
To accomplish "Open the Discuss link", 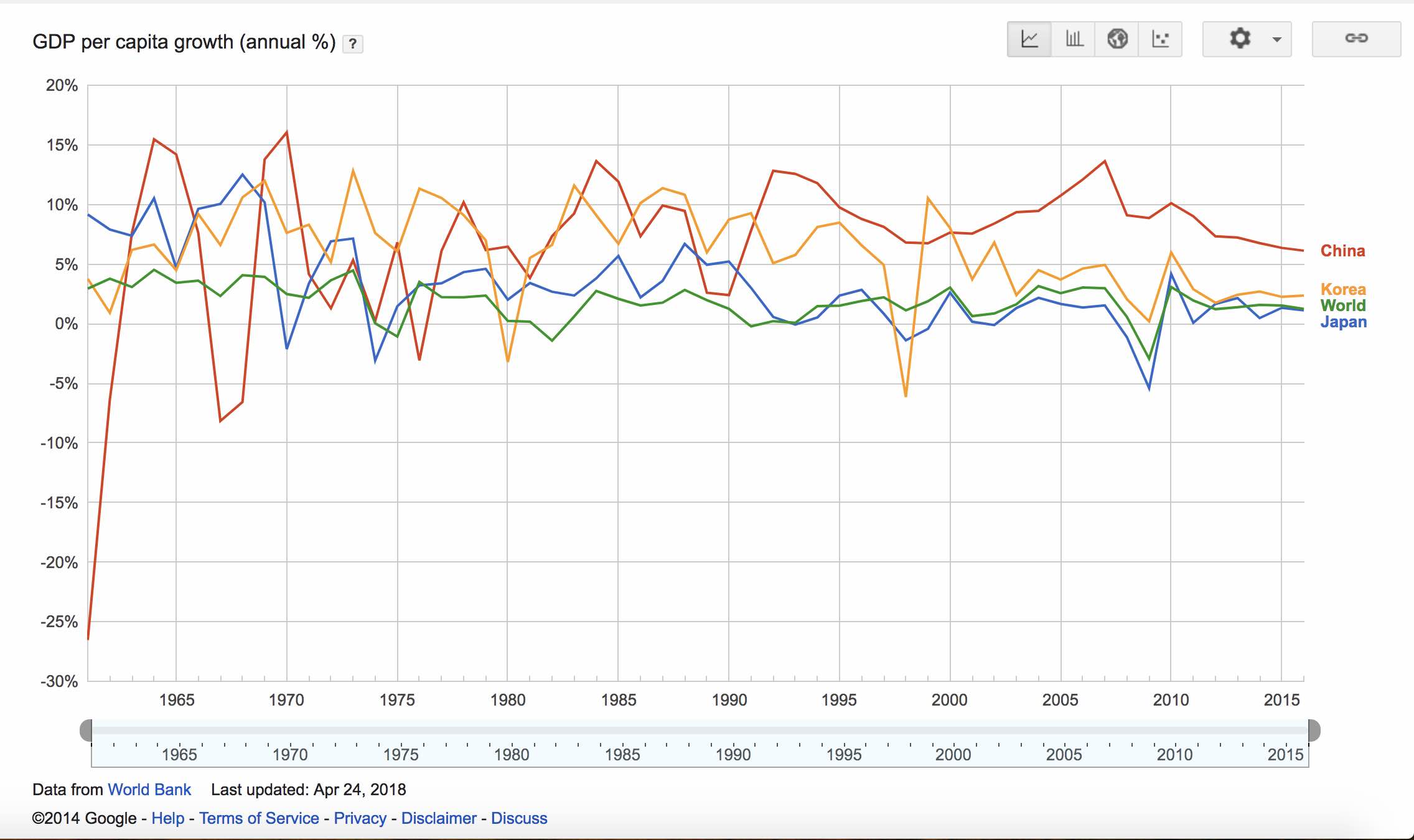I will pos(519,818).
